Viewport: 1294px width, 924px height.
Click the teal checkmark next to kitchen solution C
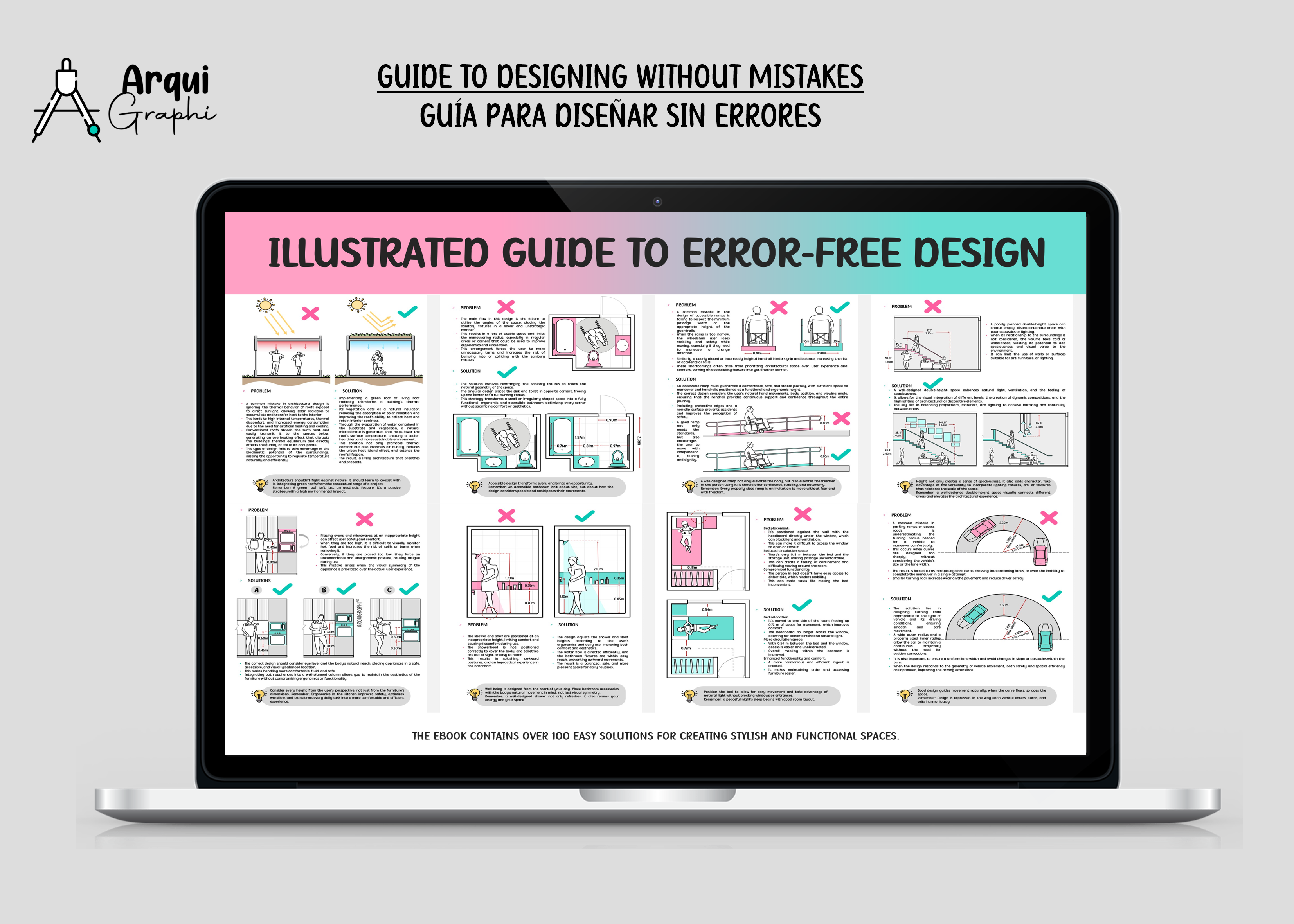tap(409, 589)
